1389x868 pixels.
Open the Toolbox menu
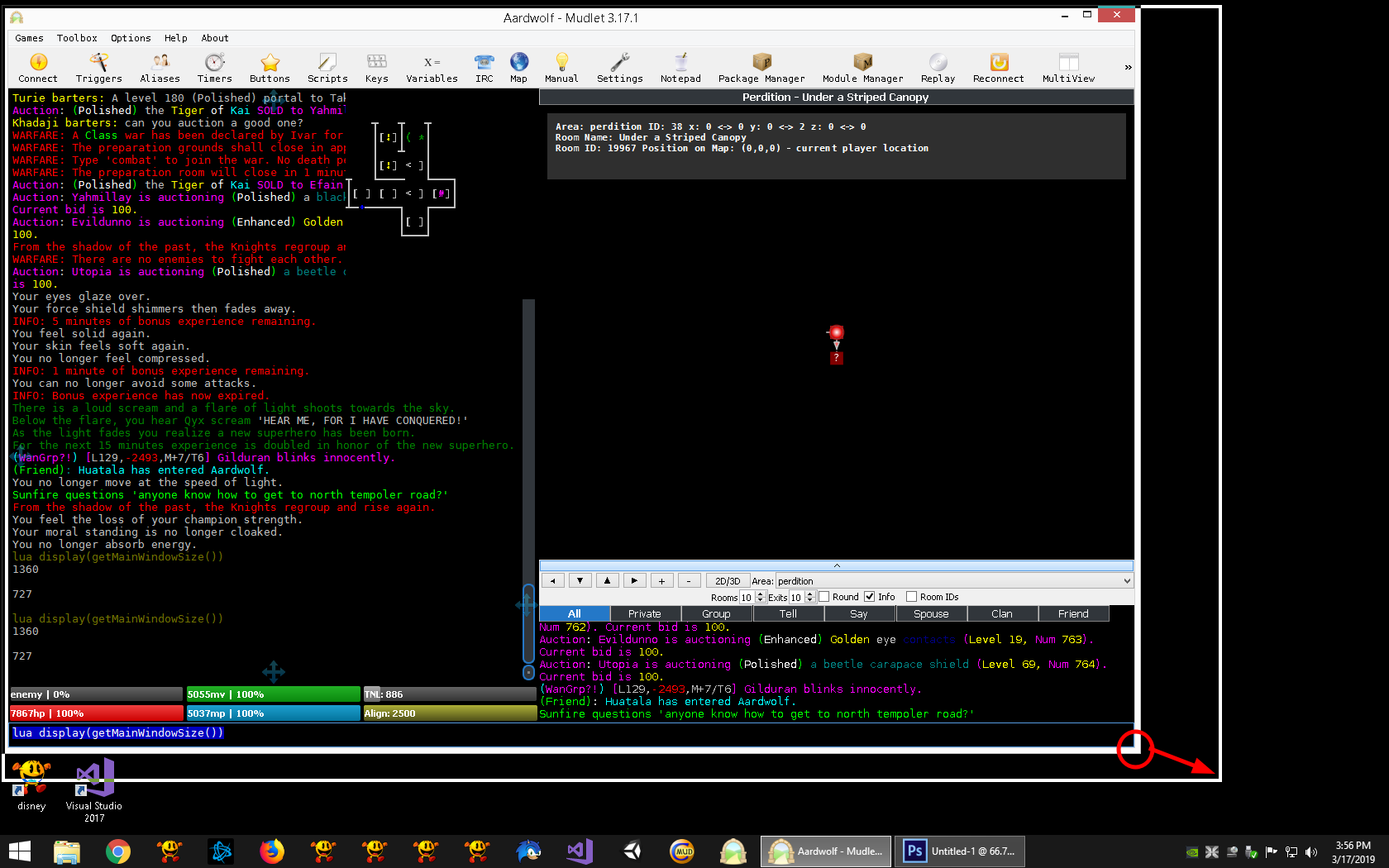77,37
